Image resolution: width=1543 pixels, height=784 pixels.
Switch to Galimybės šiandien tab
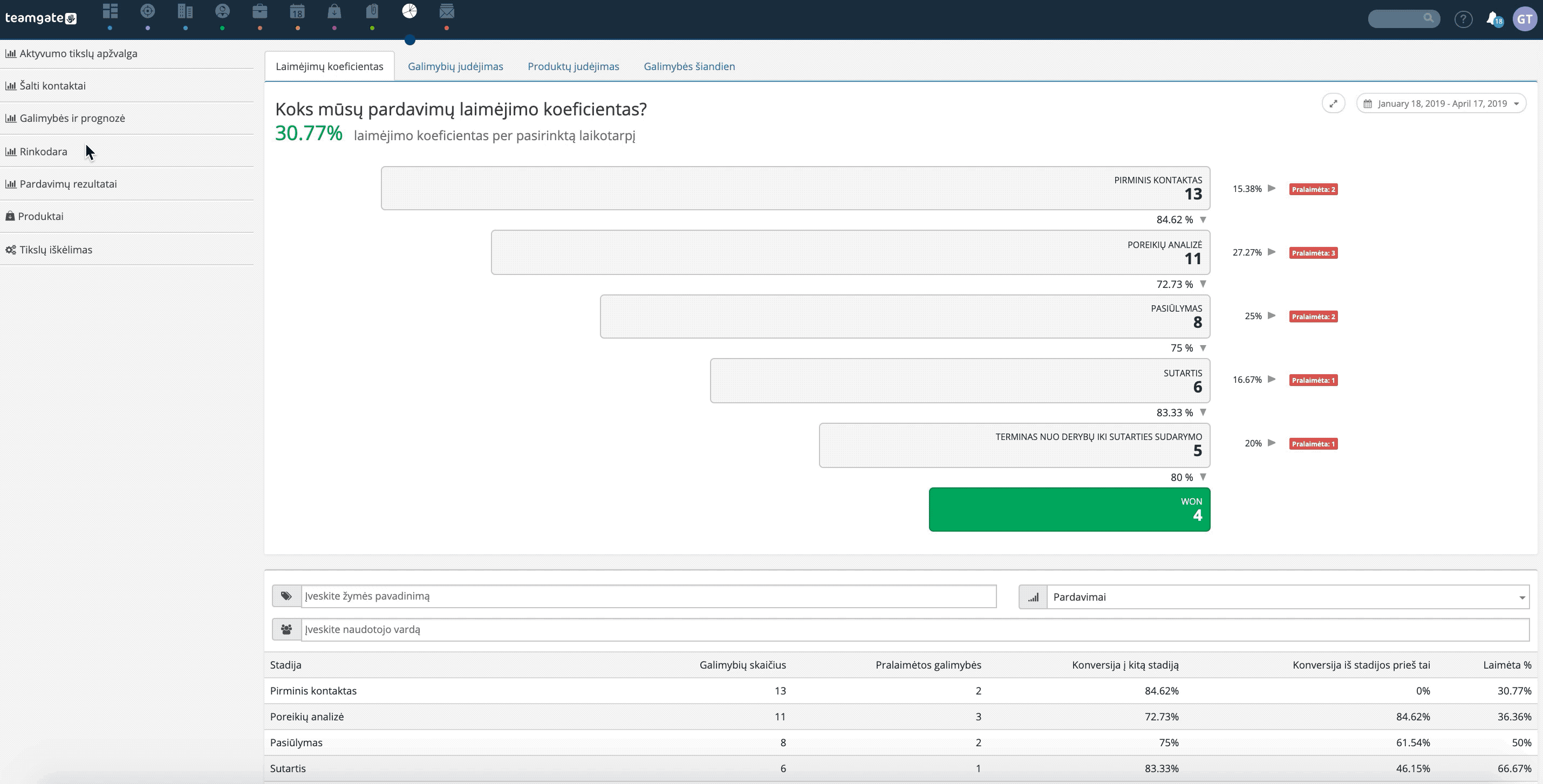(x=689, y=66)
